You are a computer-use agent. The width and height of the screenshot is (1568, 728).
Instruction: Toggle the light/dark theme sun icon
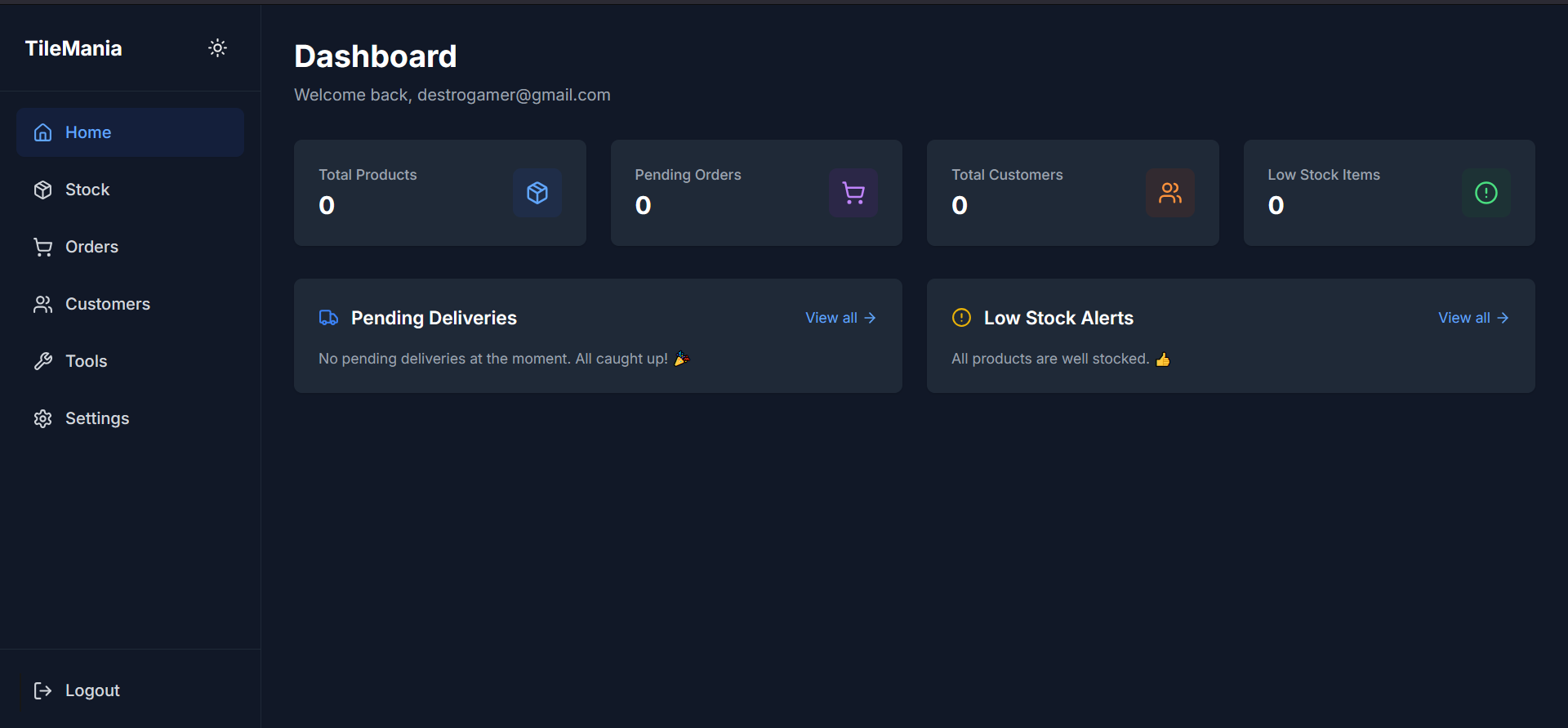(x=217, y=48)
